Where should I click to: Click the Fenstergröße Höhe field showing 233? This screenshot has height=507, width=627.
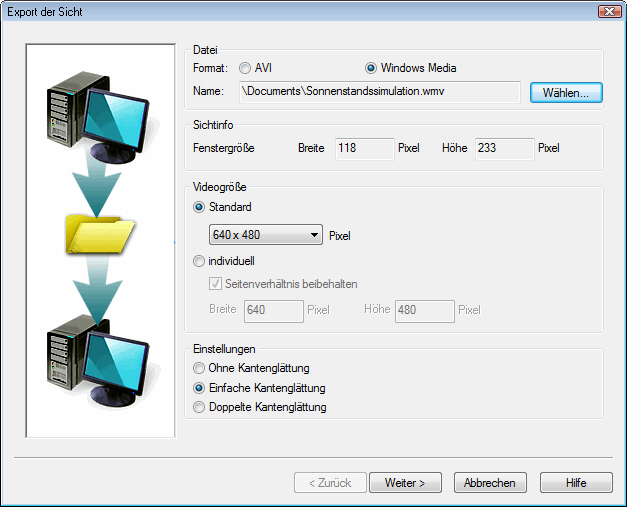(504, 149)
